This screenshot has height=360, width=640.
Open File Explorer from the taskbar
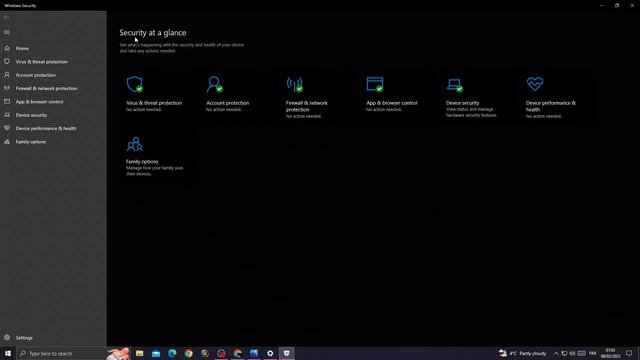(140, 353)
